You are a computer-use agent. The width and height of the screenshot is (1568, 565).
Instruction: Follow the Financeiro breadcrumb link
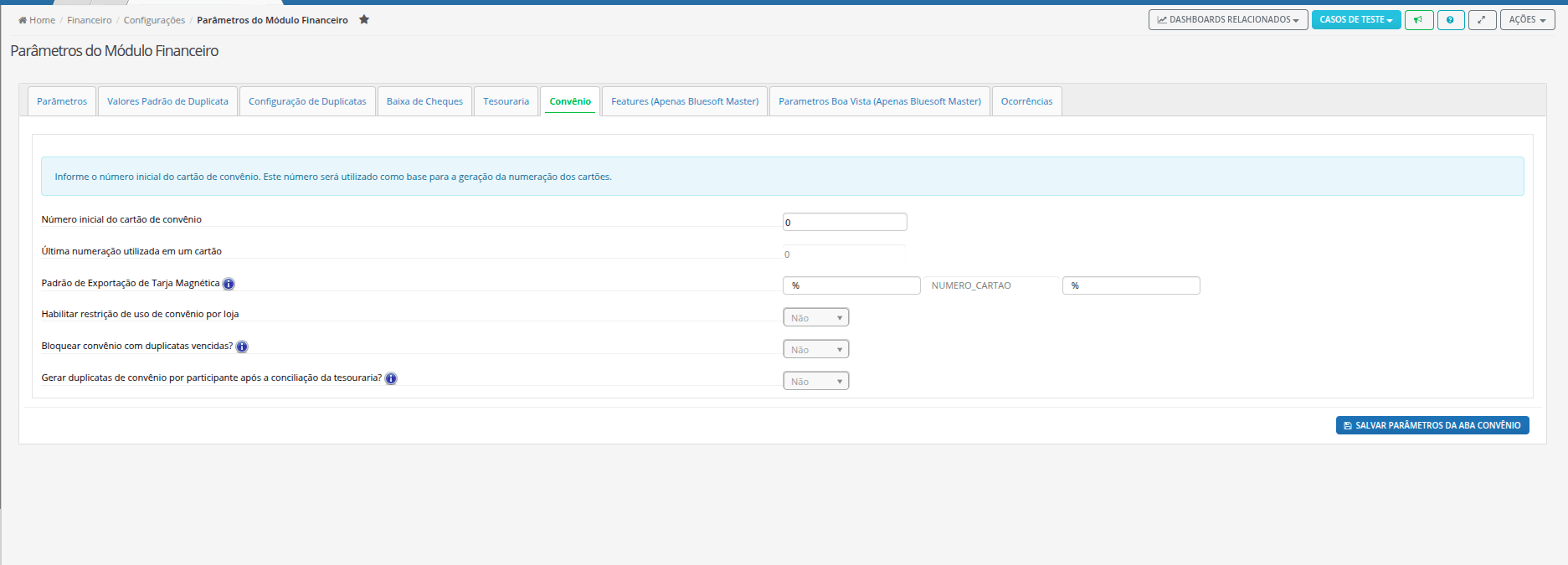point(90,20)
